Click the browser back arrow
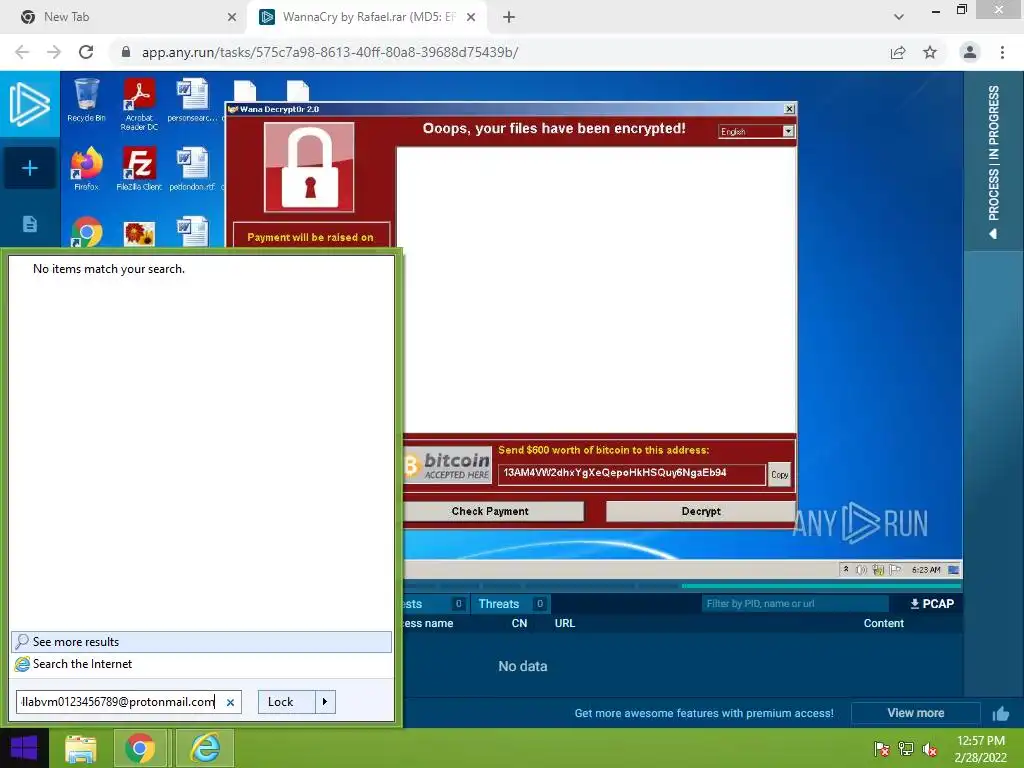This screenshot has width=1024, height=768. pyautogui.click(x=22, y=52)
